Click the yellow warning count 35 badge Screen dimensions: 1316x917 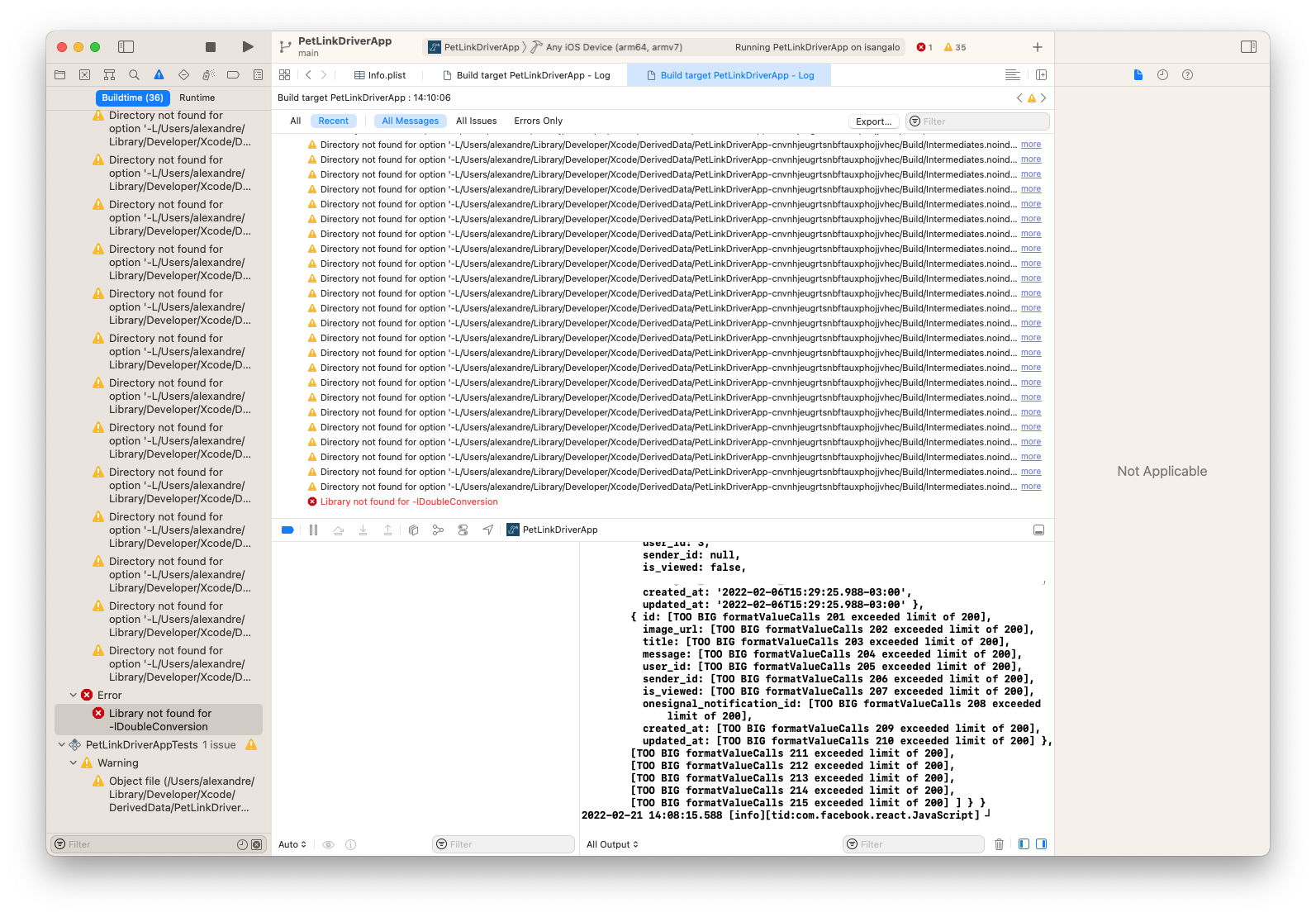(x=955, y=47)
